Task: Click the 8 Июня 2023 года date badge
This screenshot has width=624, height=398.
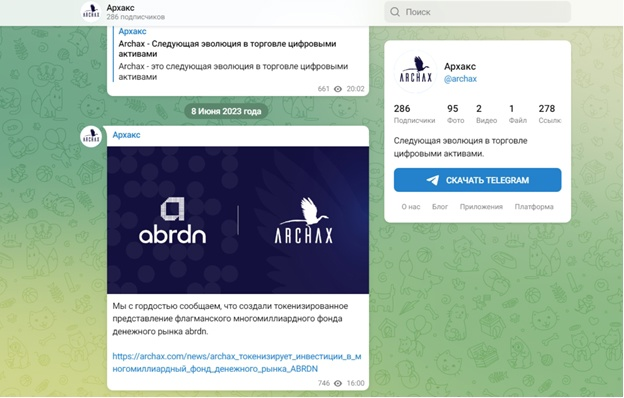Action: coord(226,111)
